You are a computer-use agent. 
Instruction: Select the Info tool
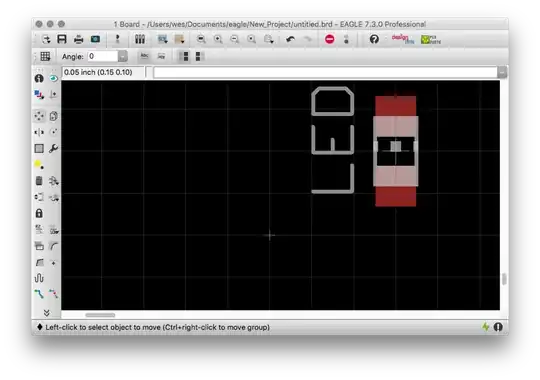39,78
